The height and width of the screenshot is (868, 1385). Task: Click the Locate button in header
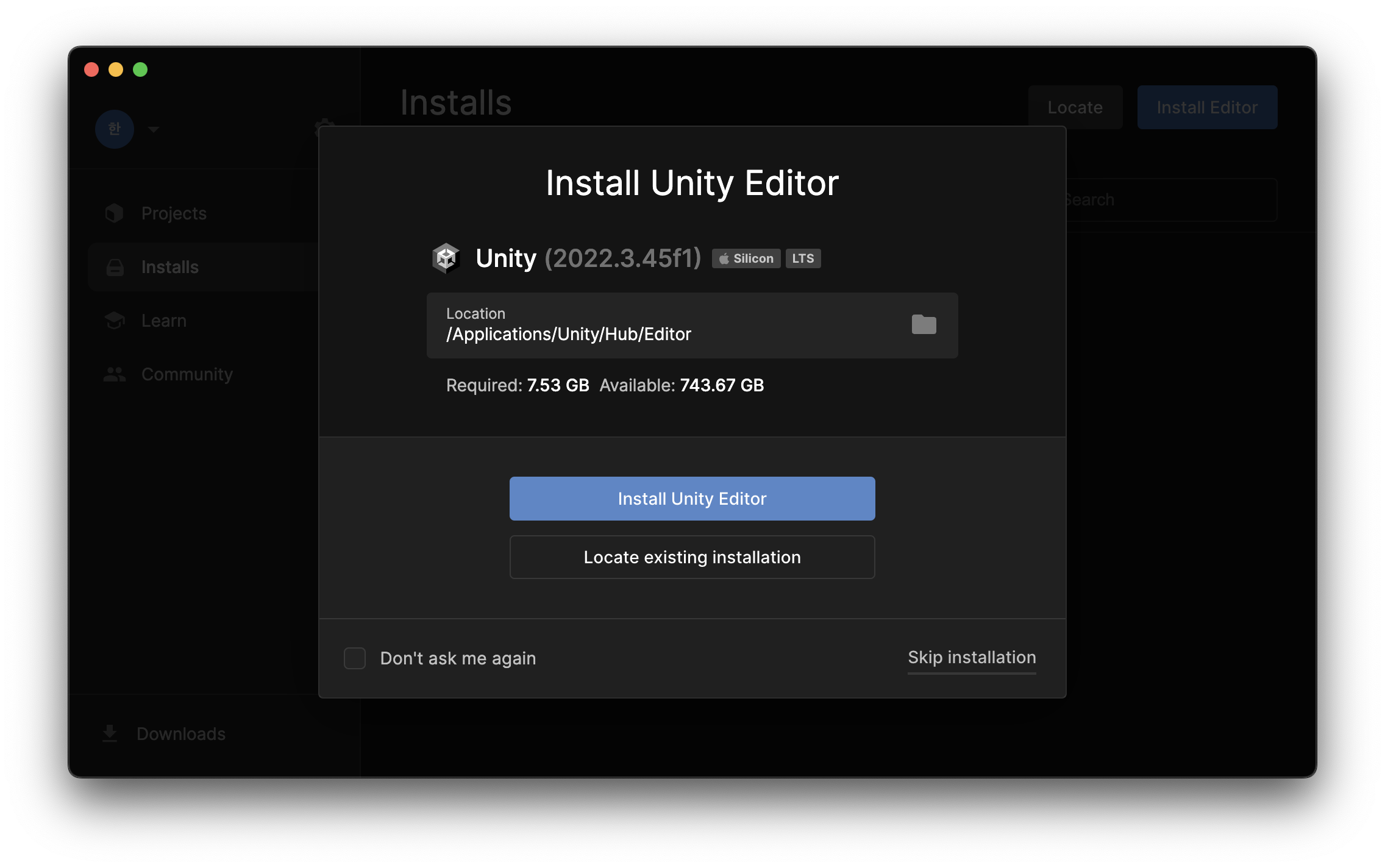[1075, 107]
